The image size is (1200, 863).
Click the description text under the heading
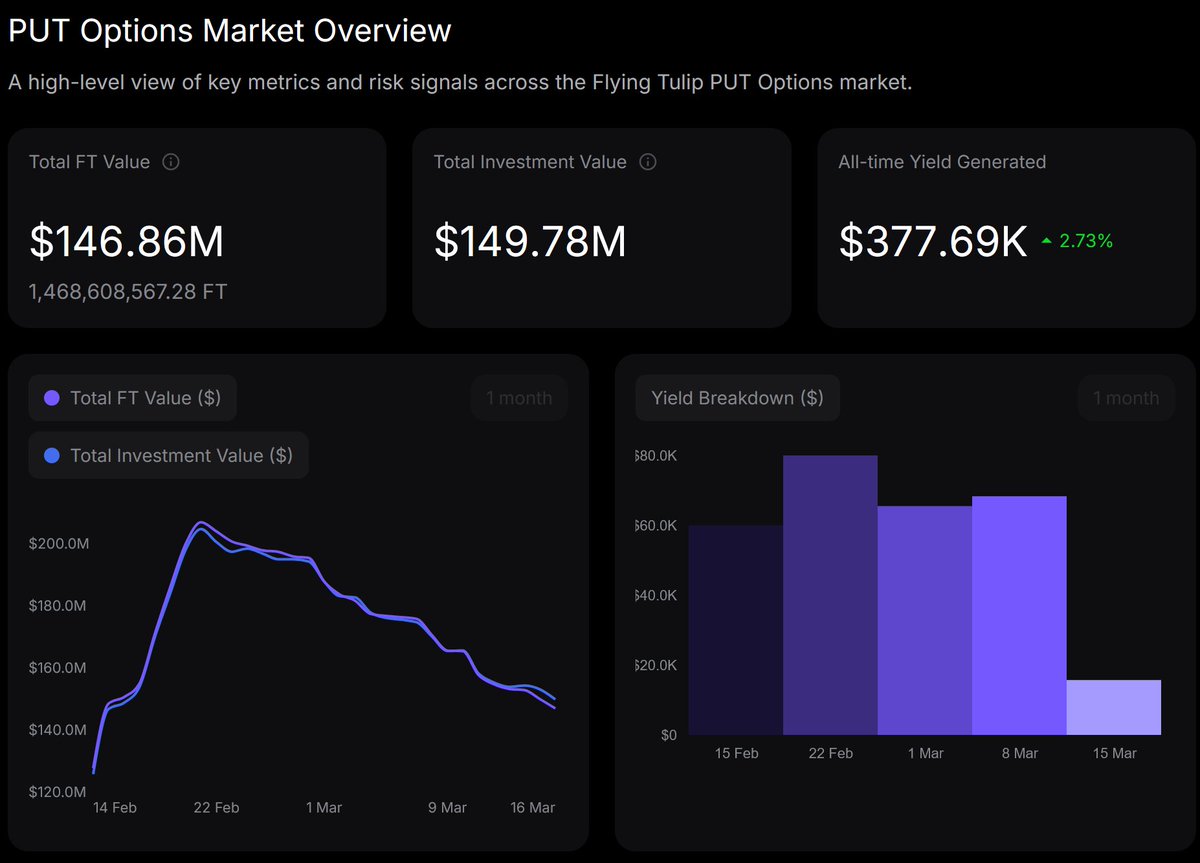[460, 82]
